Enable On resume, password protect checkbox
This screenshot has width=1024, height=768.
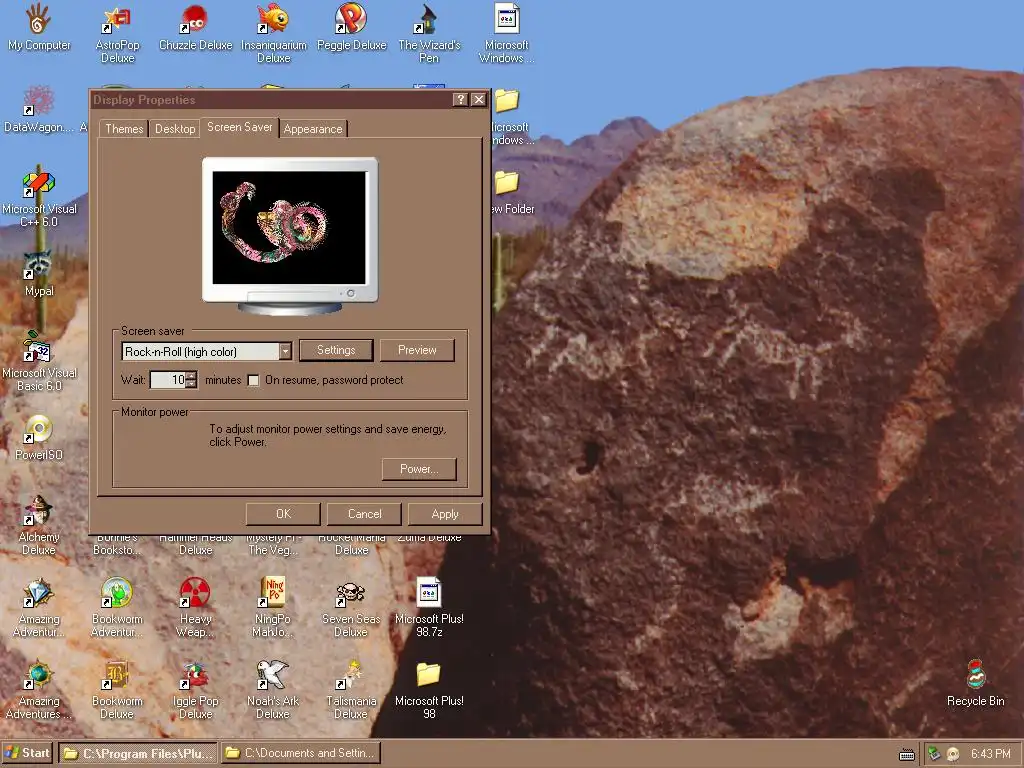point(253,380)
